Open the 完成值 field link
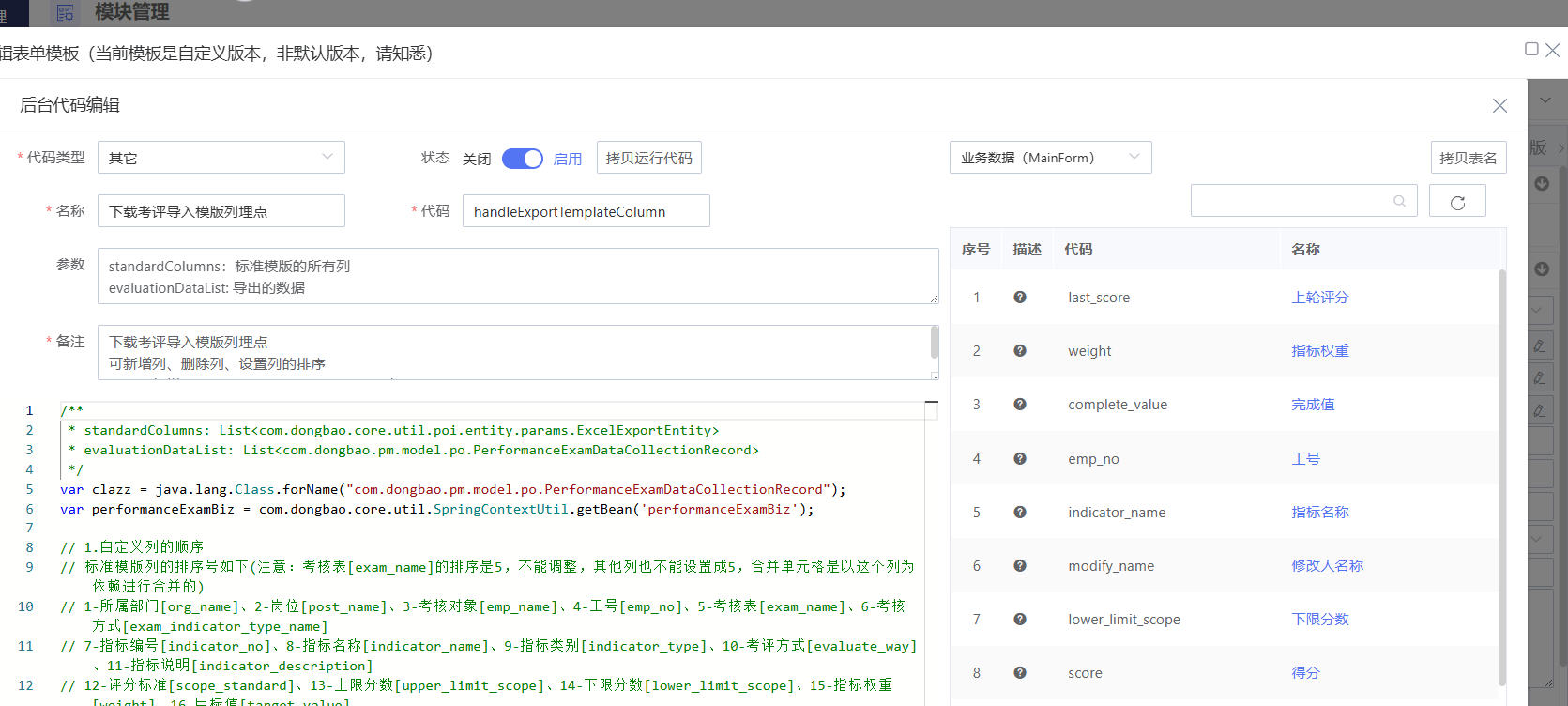 coord(1313,404)
